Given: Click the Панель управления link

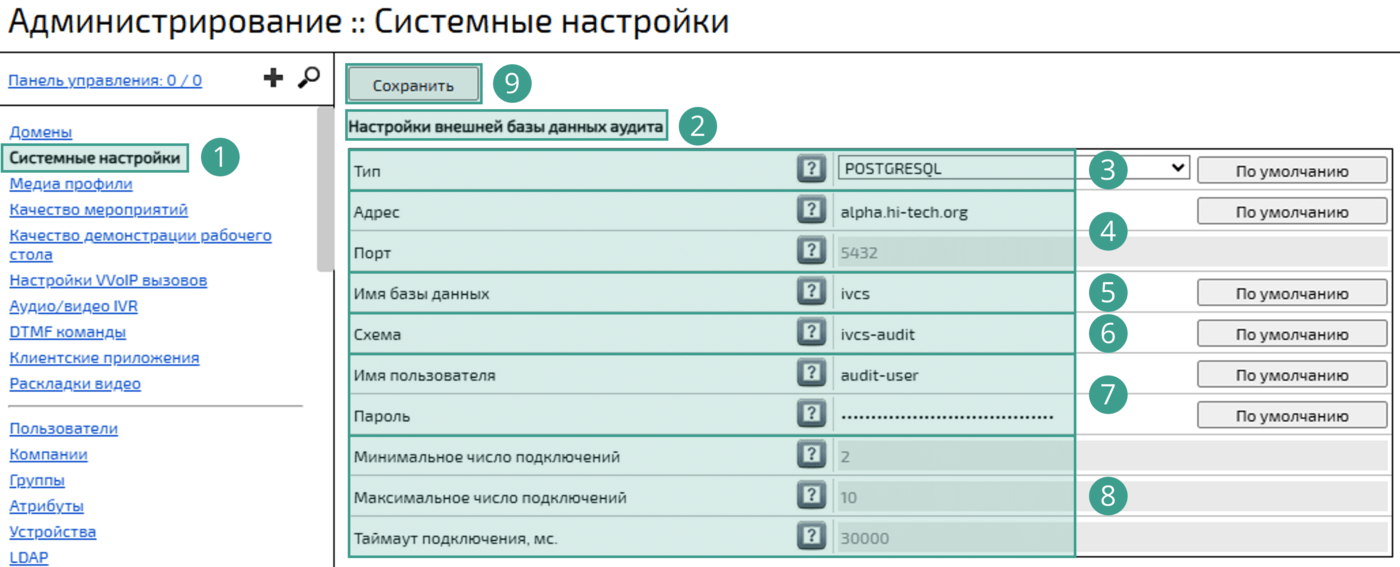Looking at the screenshot, I should pyautogui.click(x=105, y=81).
